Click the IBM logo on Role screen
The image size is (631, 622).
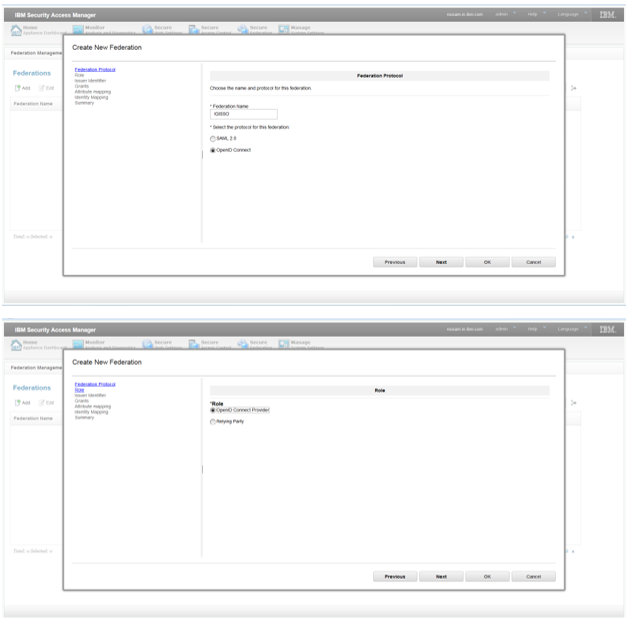coord(607,330)
